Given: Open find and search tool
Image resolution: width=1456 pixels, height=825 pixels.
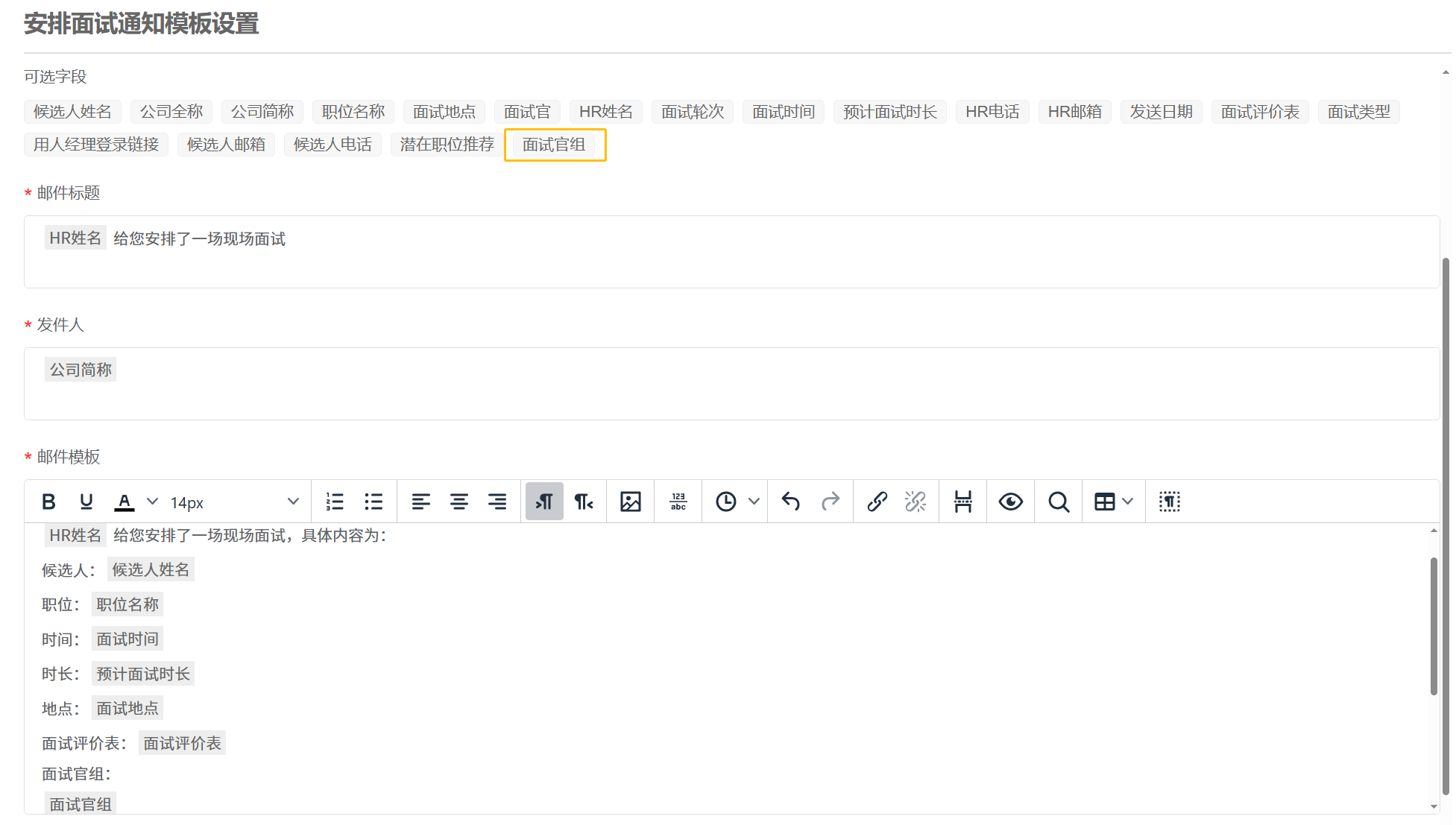Looking at the screenshot, I should click(1059, 502).
